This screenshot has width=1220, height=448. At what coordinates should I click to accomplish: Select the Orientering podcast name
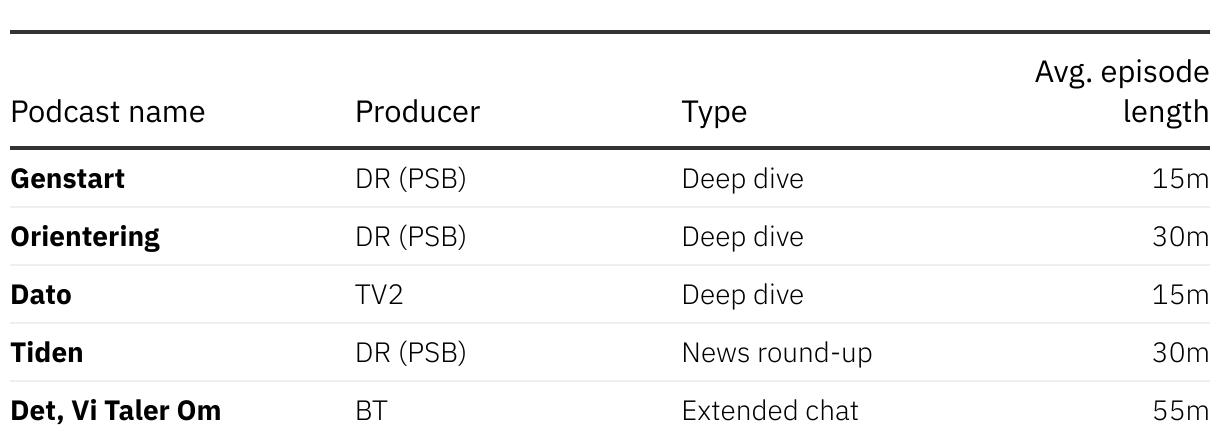point(85,237)
